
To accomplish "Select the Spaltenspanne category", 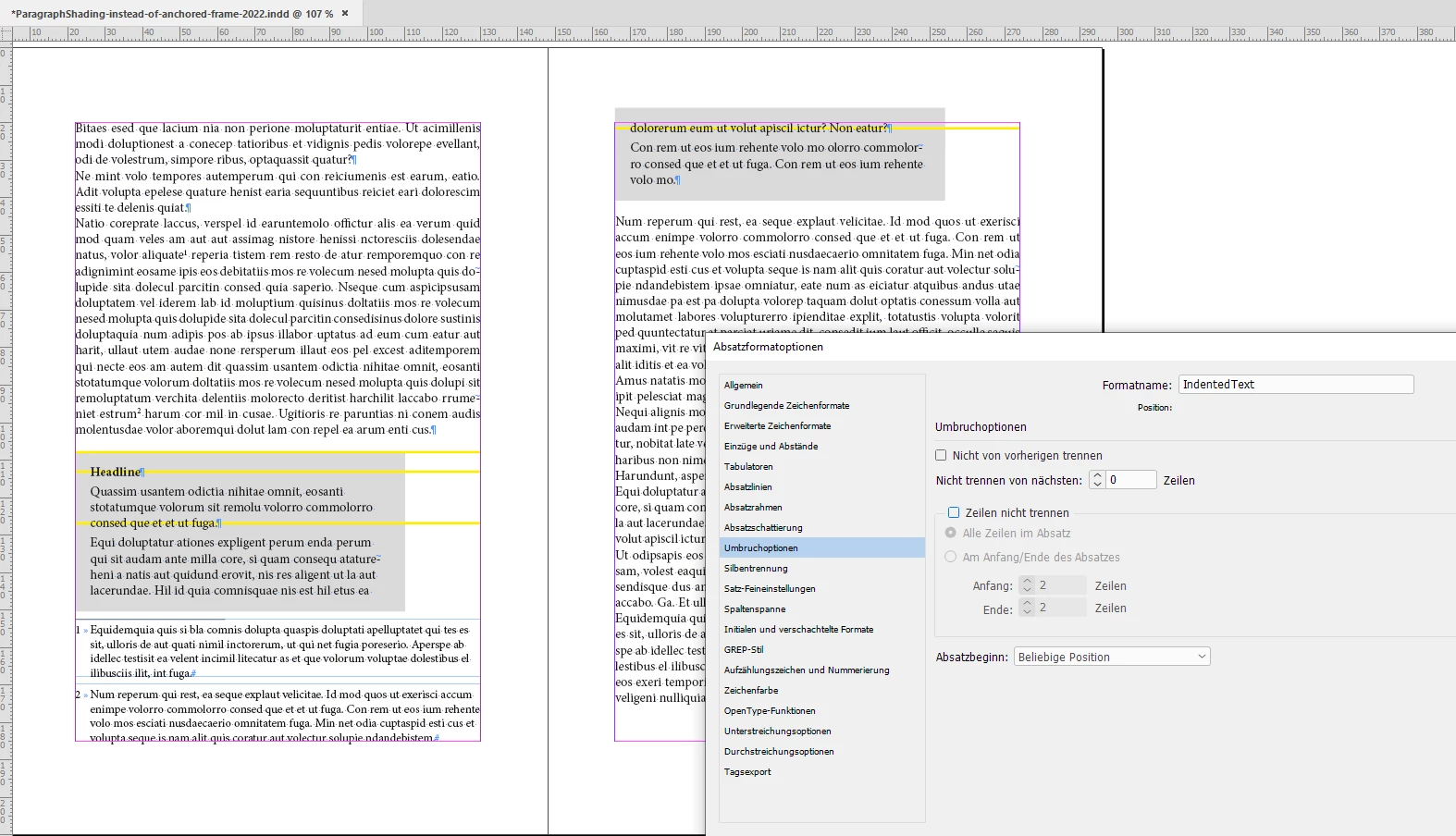I will [821, 609].
